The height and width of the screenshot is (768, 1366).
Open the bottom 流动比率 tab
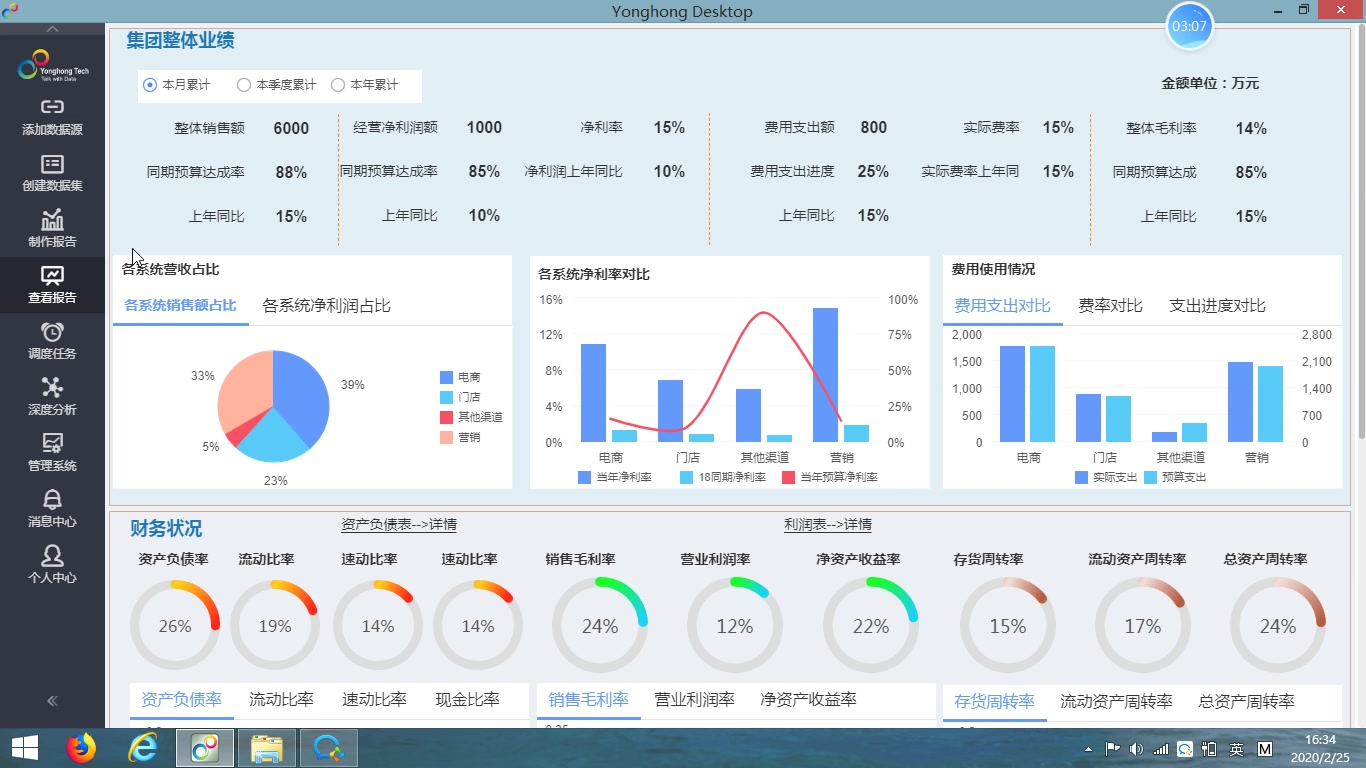point(281,700)
